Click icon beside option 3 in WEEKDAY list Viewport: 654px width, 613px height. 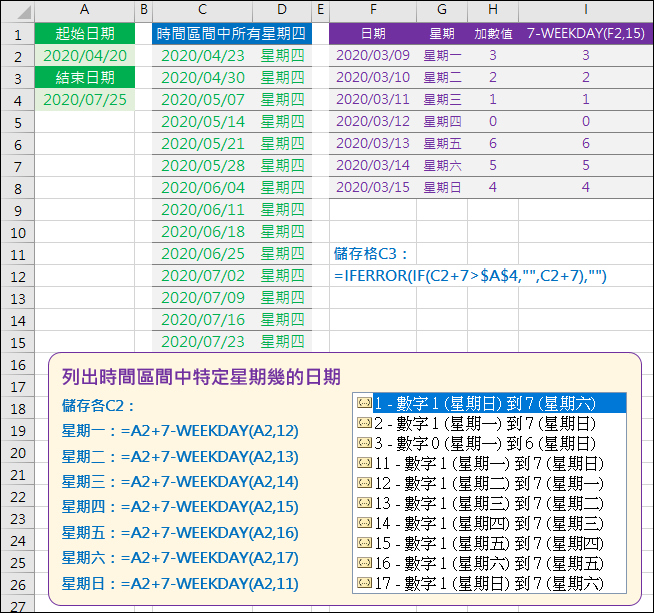365,443
